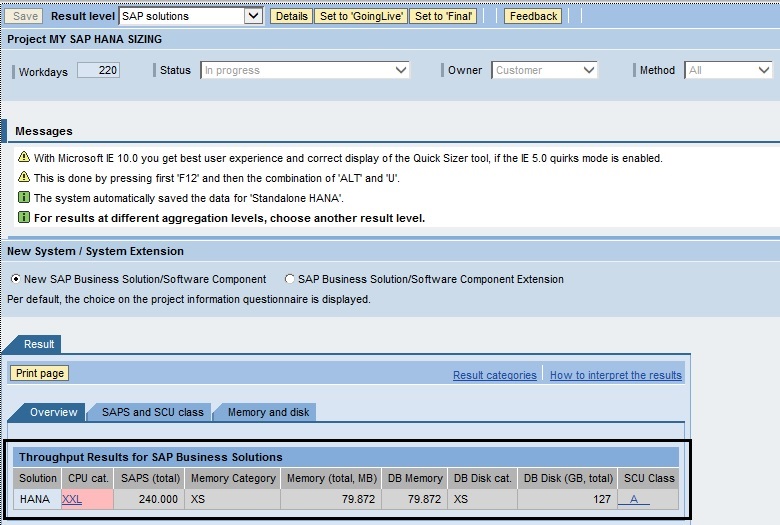Click the Solution column header
Image resolution: width=780 pixels, height=525 pixels.
pyautogui.click(x=37, y=478)
